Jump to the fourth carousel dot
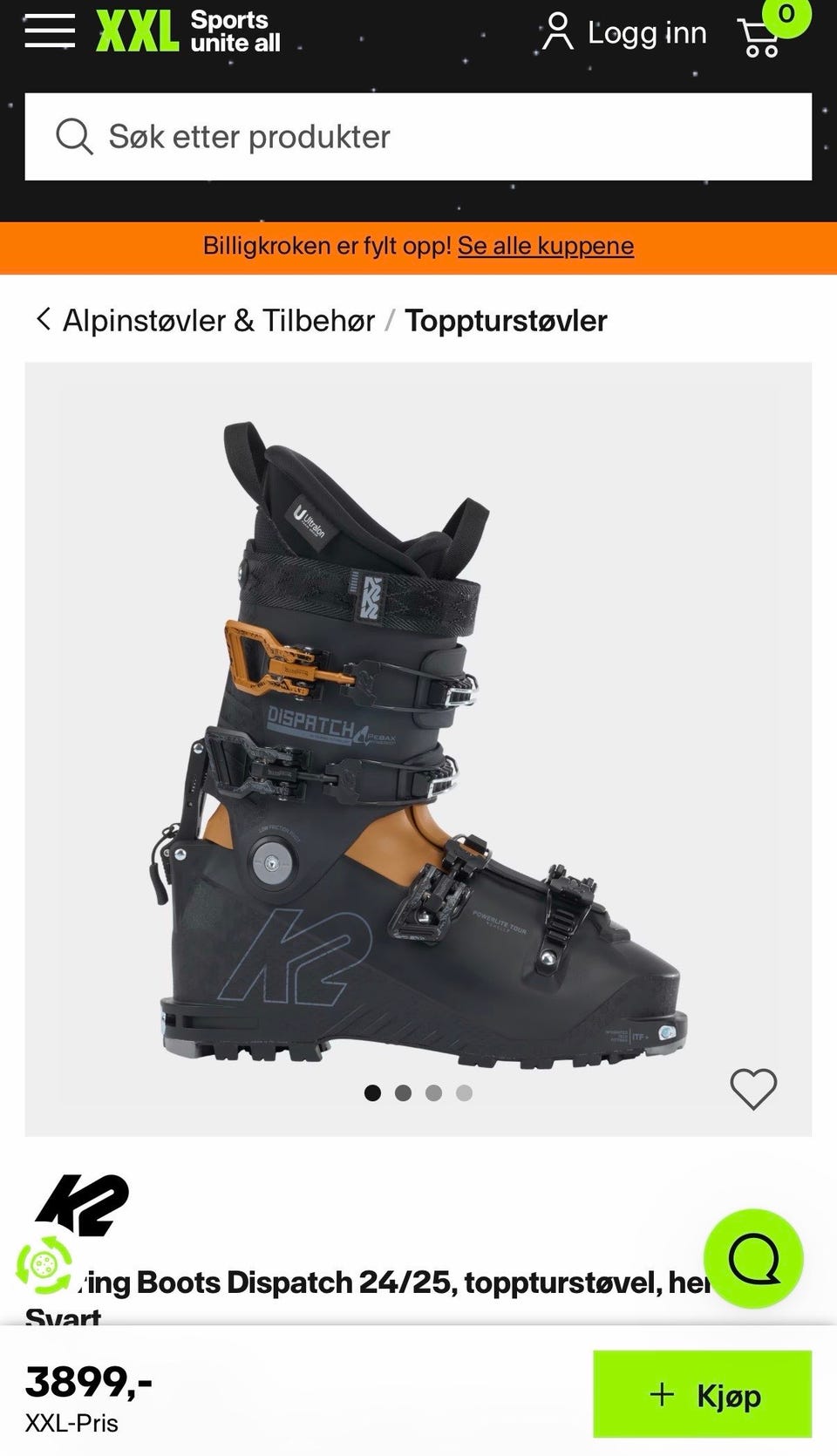Viewport: 837px width, 1456px height. click(x=464, y=1092)
